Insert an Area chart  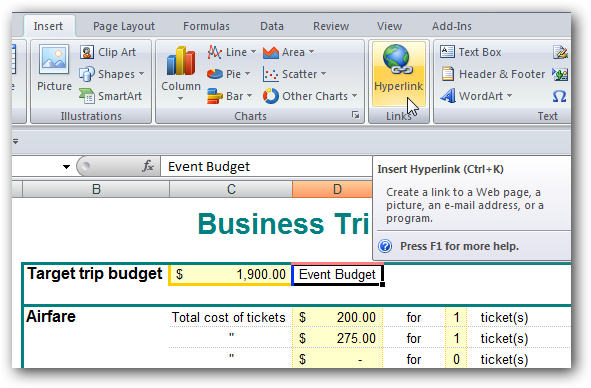(288, 52)
